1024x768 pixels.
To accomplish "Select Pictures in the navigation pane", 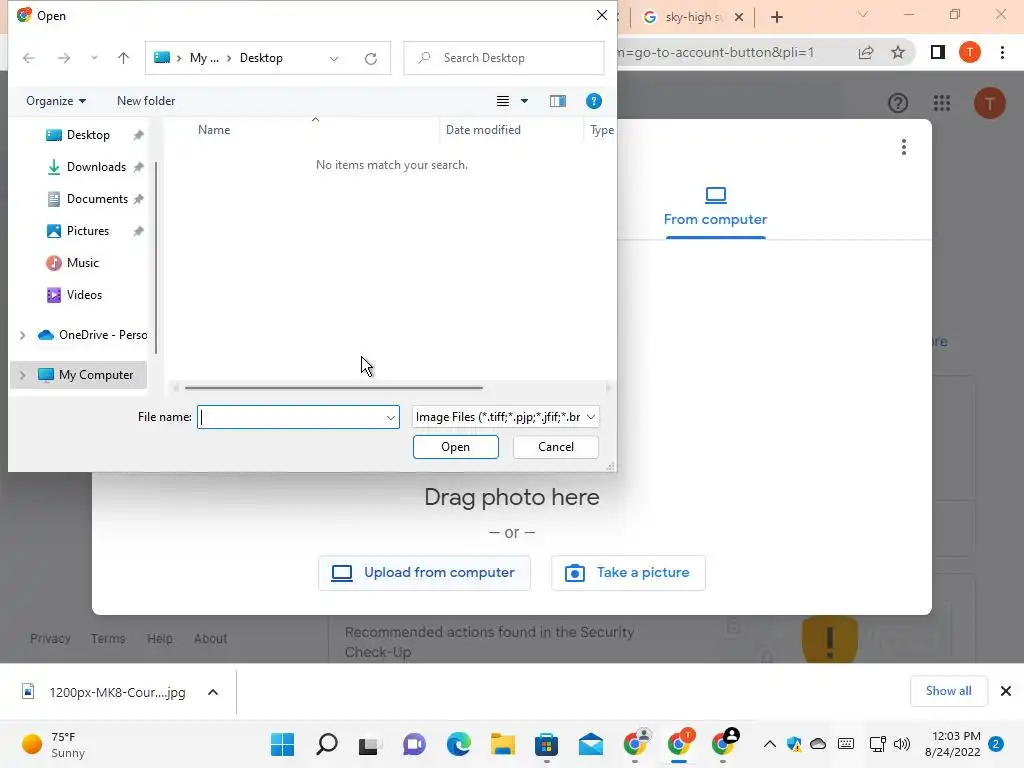I will tap(88, 231).
